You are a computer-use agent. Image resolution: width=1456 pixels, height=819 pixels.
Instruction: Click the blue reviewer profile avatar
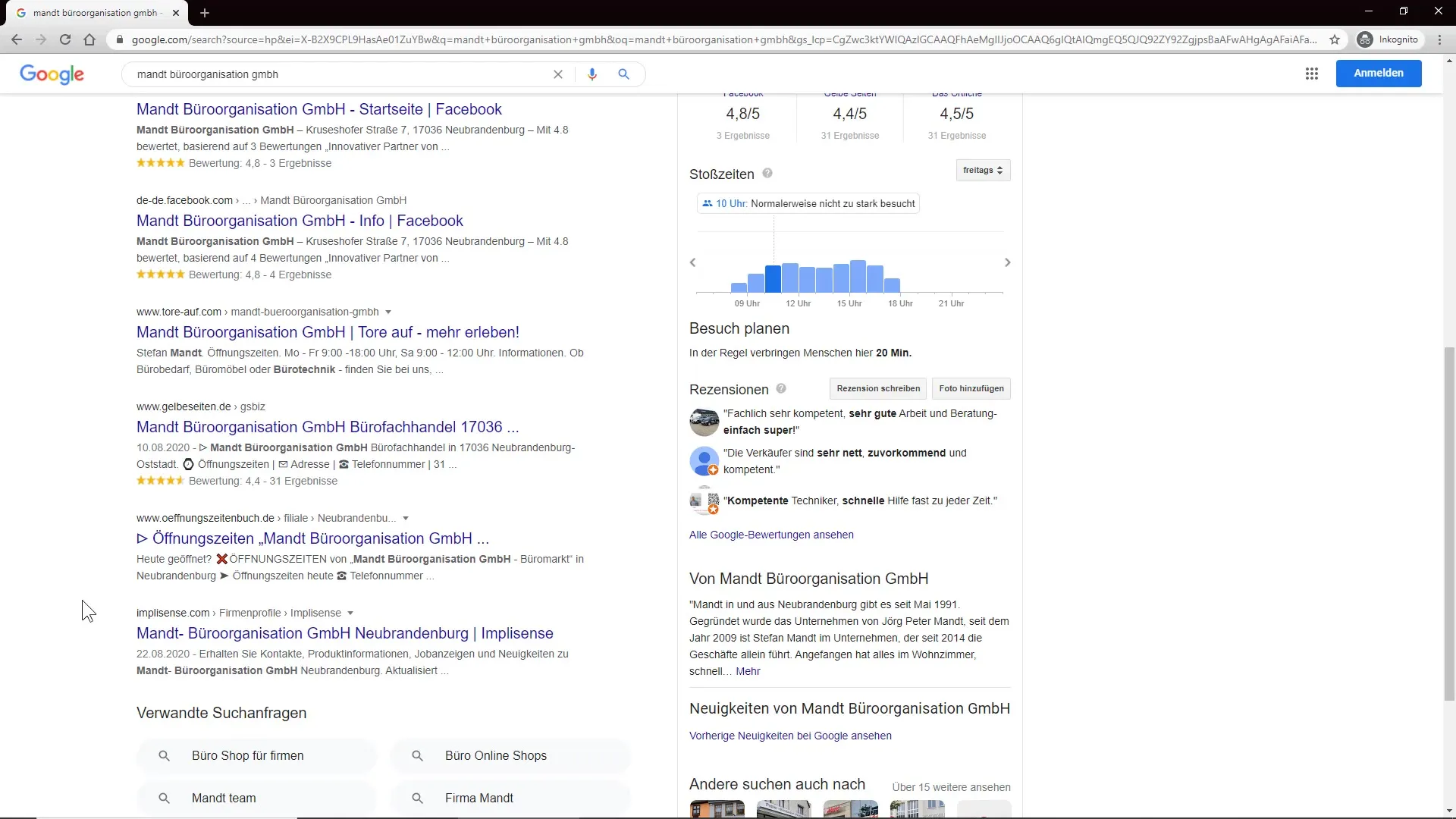704,460
